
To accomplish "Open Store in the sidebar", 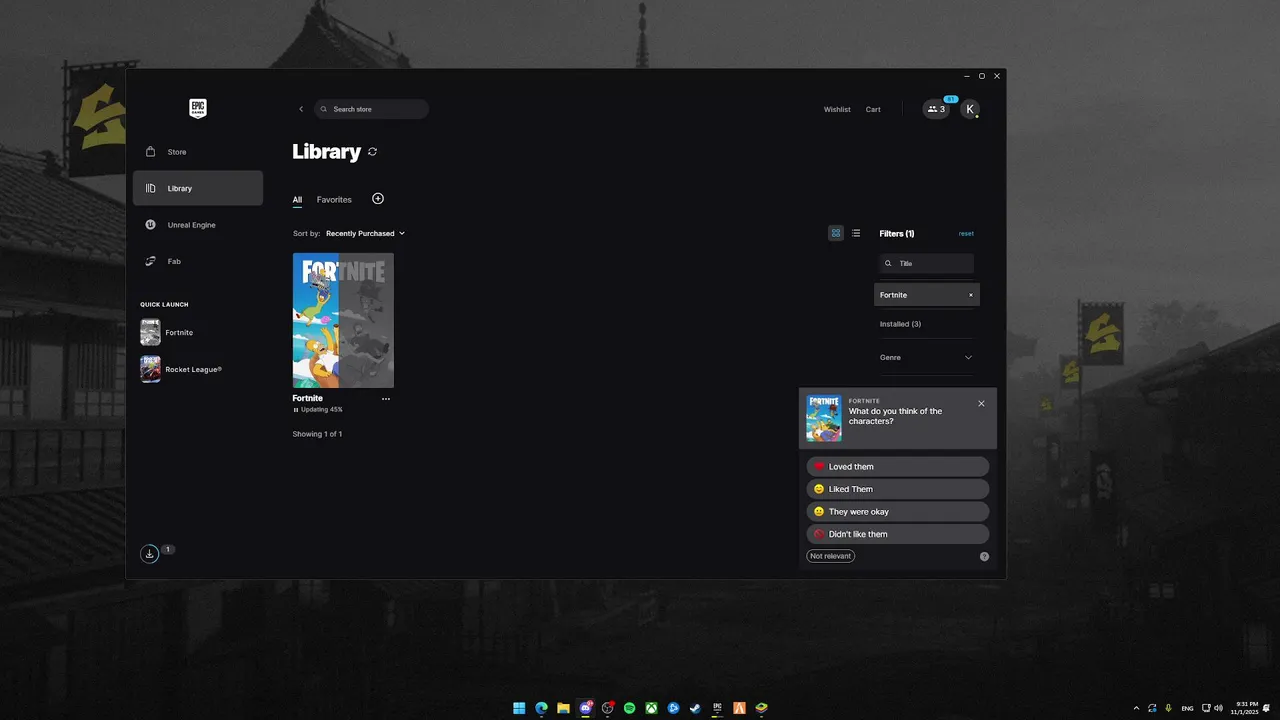I will click(198, 152).
